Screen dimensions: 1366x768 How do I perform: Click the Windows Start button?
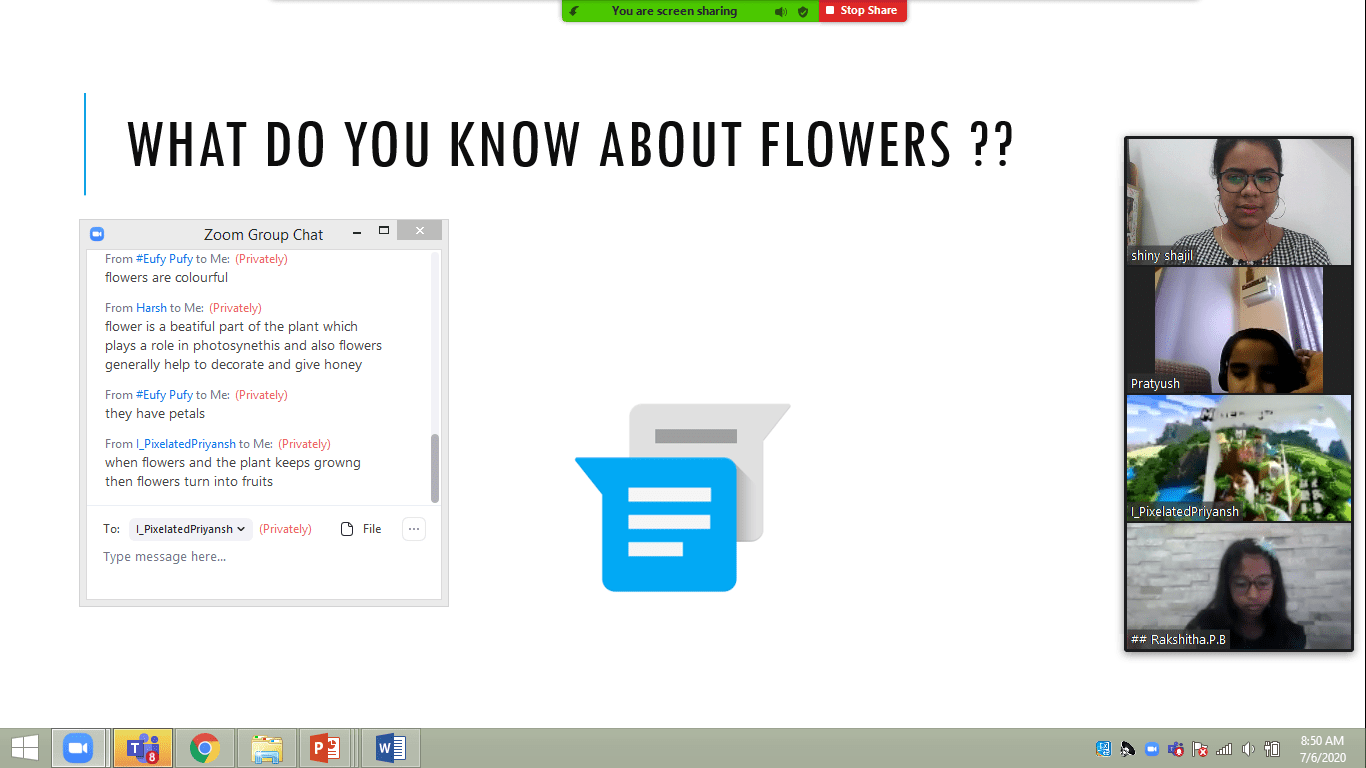point(24,748)
